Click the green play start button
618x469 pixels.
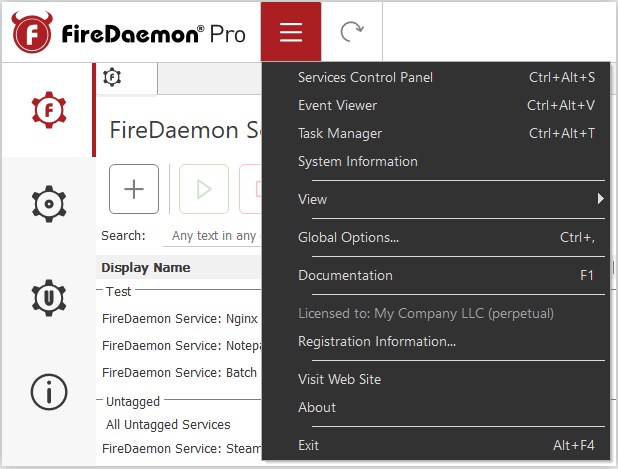(204, 189)
